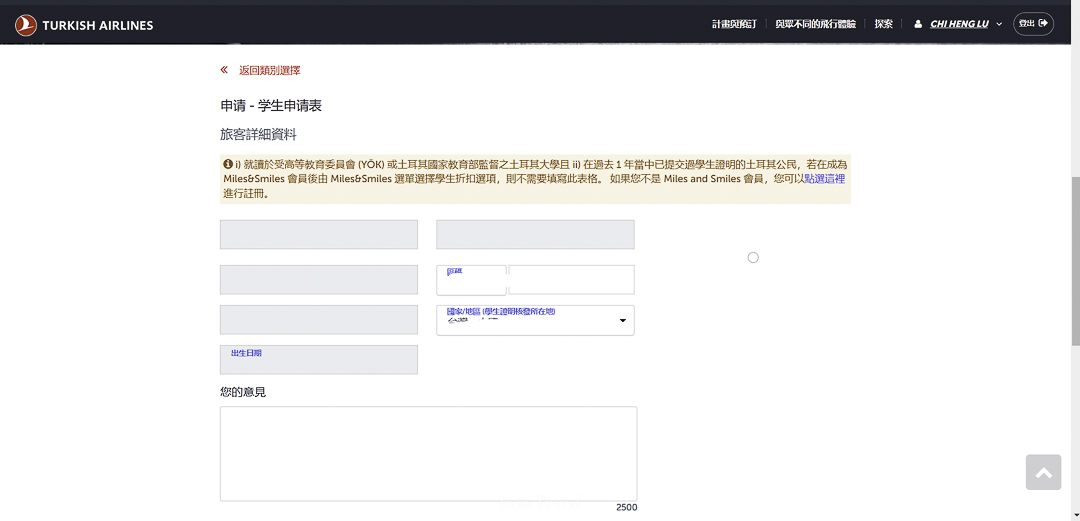This screenshot has height=521, width=1080.
Task: Click the info icon in the yellow notice
Action: point(228,164)
